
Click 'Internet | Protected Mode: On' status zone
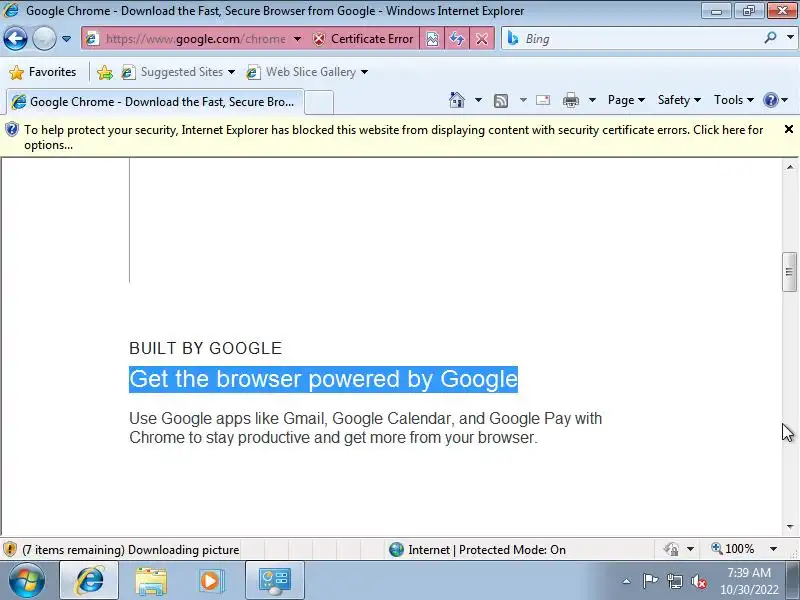coord(477,549)
